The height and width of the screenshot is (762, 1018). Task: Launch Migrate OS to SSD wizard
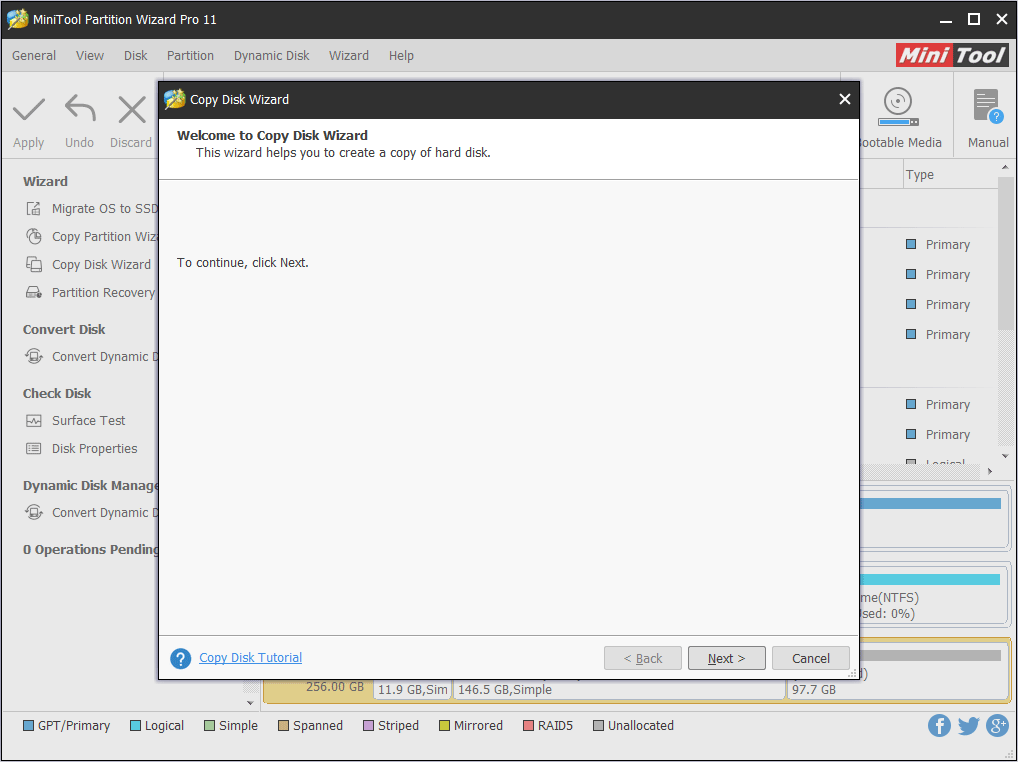(104, 209)
